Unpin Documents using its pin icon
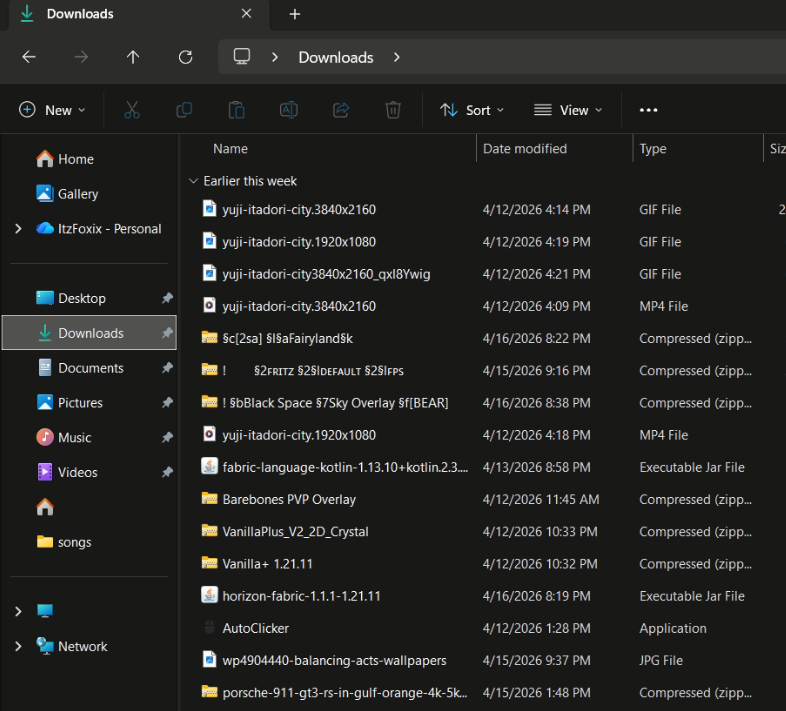 click(167, 368)
